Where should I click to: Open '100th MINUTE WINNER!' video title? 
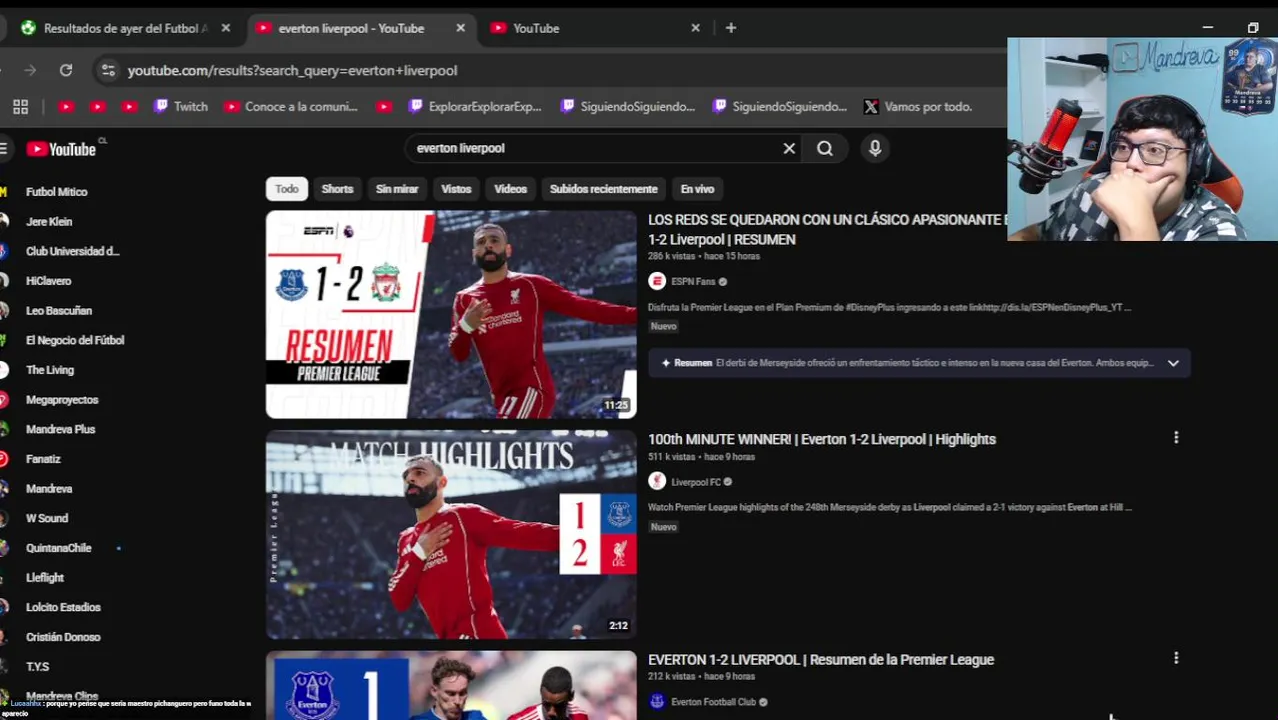pyautogui.click(x=822, y=439)
